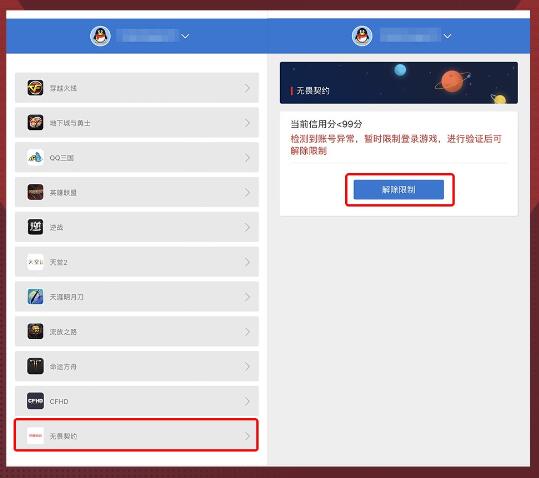Open the 天堂2 row chevron
This screenshot has height=478, width=539.
coord(247,262)
